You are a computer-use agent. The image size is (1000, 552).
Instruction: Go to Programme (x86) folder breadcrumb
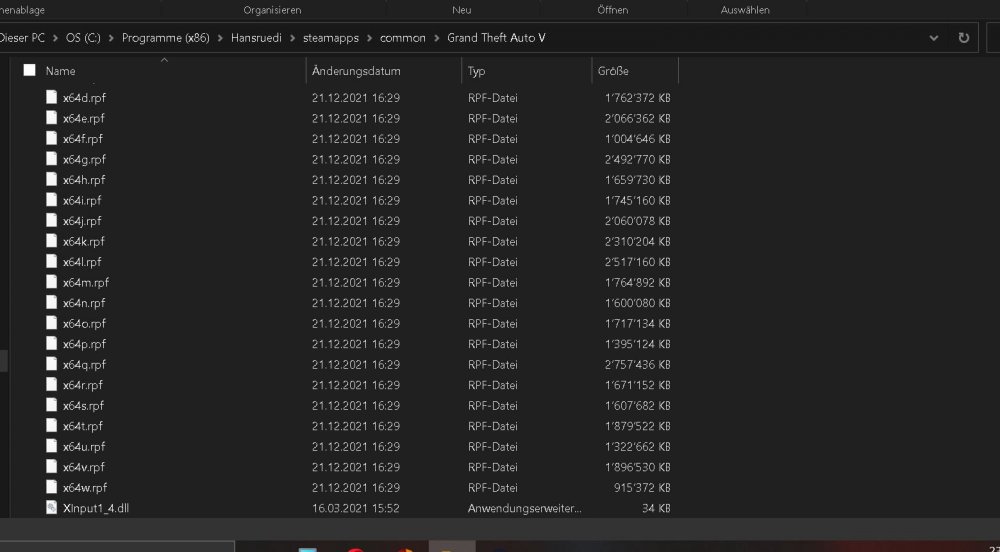click(166, 38)
